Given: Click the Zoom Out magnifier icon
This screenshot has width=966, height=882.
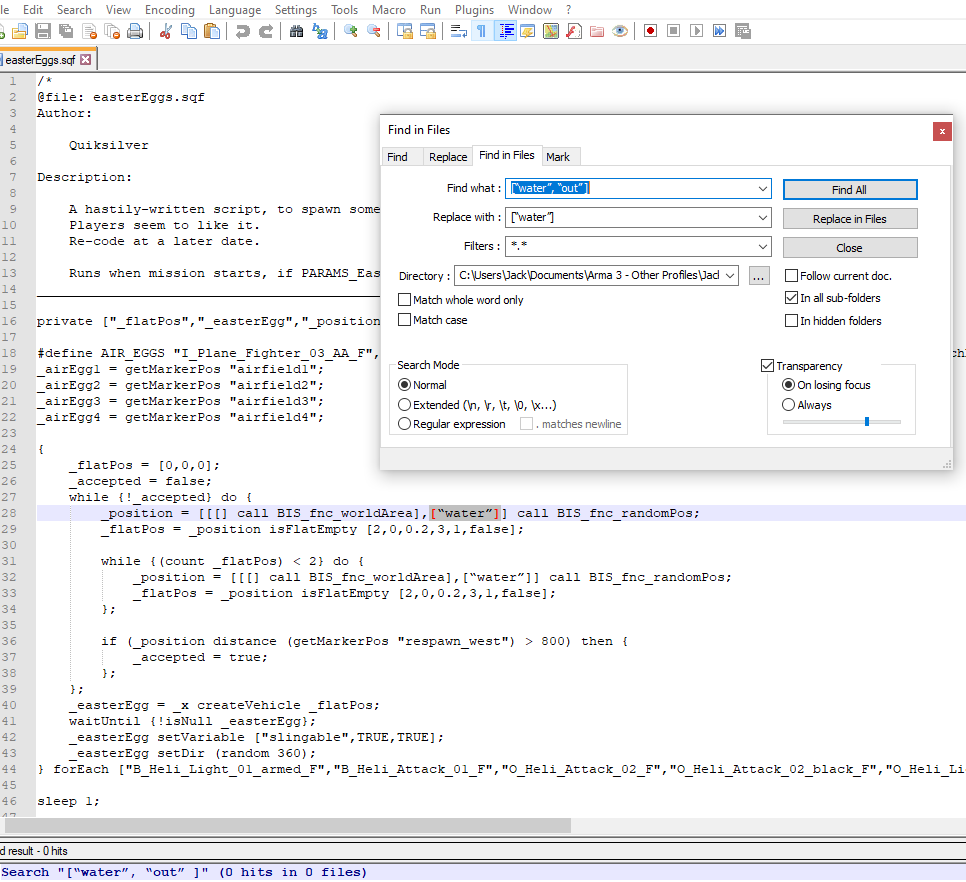Looking at the screenshot, I should point(373,31).
